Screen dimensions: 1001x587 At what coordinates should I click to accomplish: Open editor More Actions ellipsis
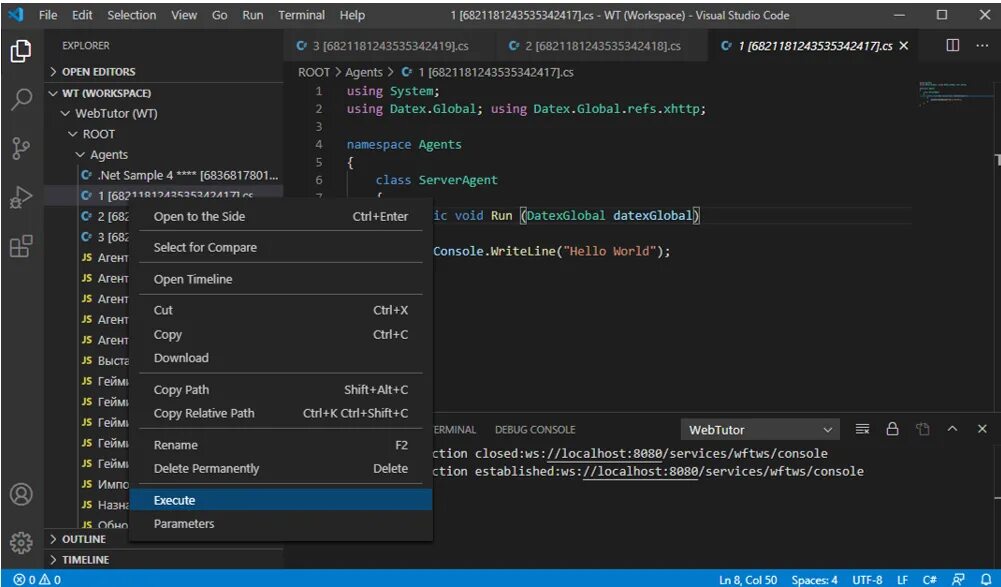point(982,45)
